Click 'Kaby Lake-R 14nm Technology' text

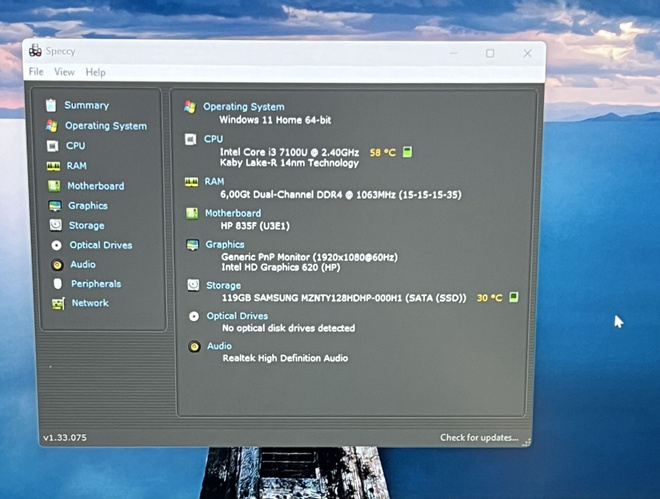click(290, 163)
